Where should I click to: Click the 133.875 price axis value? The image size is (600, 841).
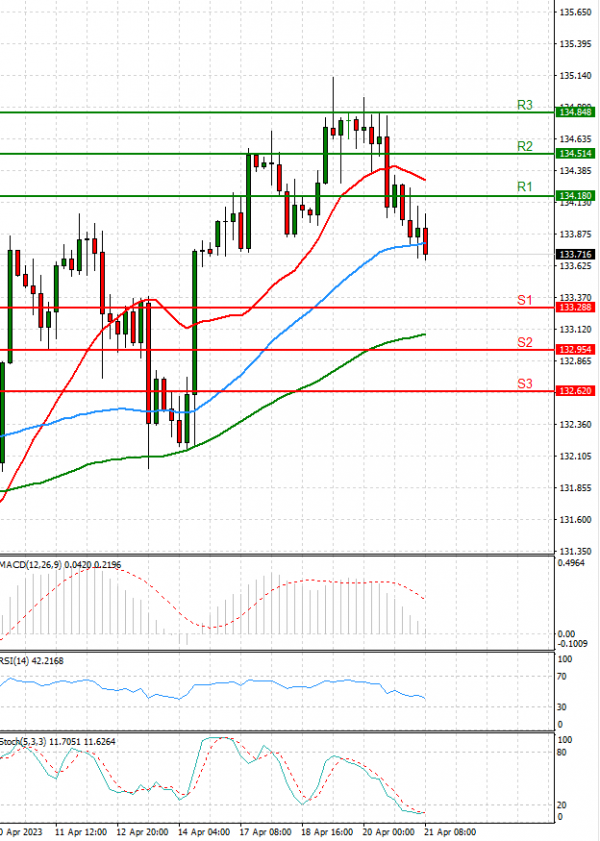[575, 234]
